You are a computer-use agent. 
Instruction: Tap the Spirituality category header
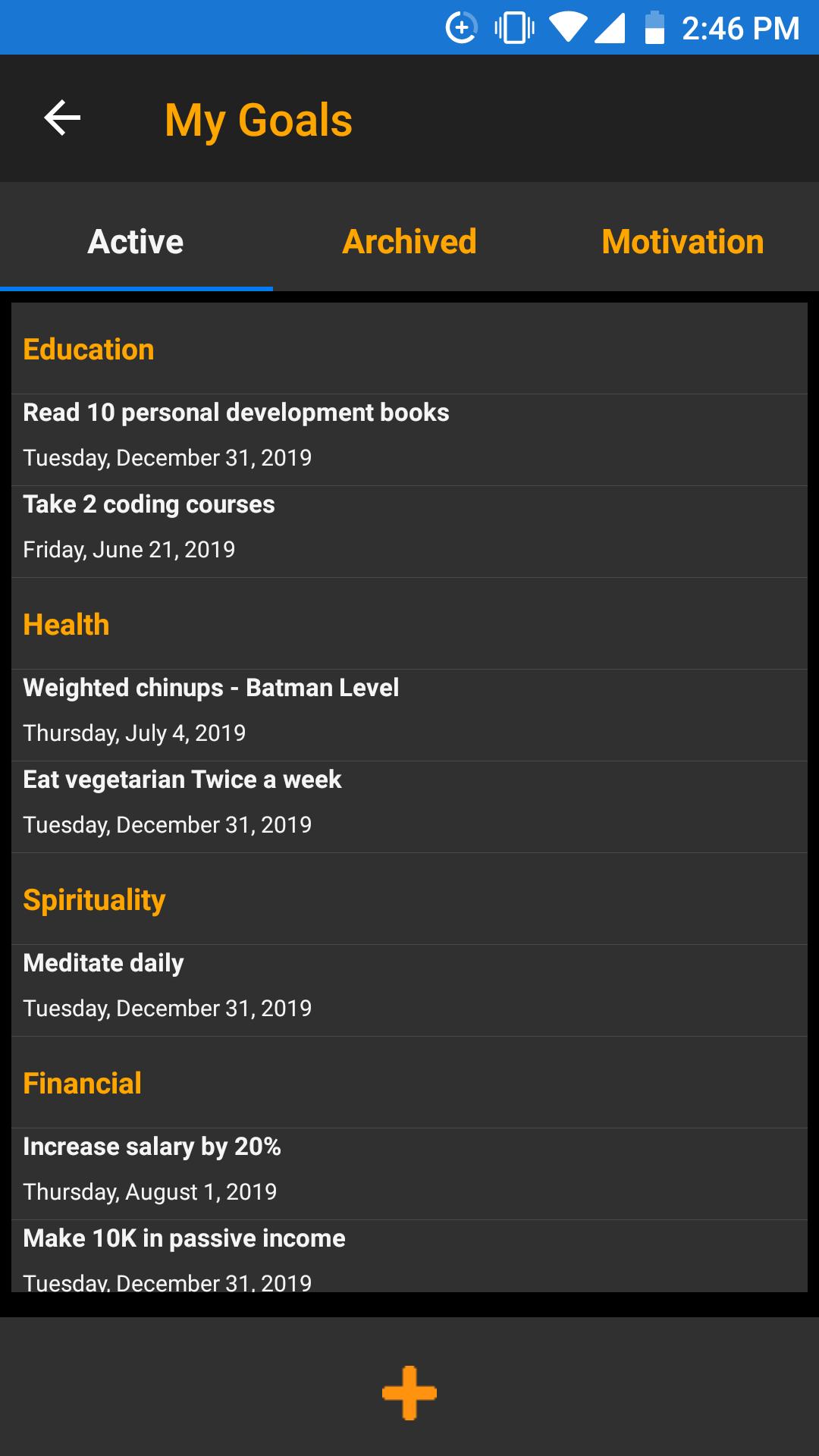(94, 900)
